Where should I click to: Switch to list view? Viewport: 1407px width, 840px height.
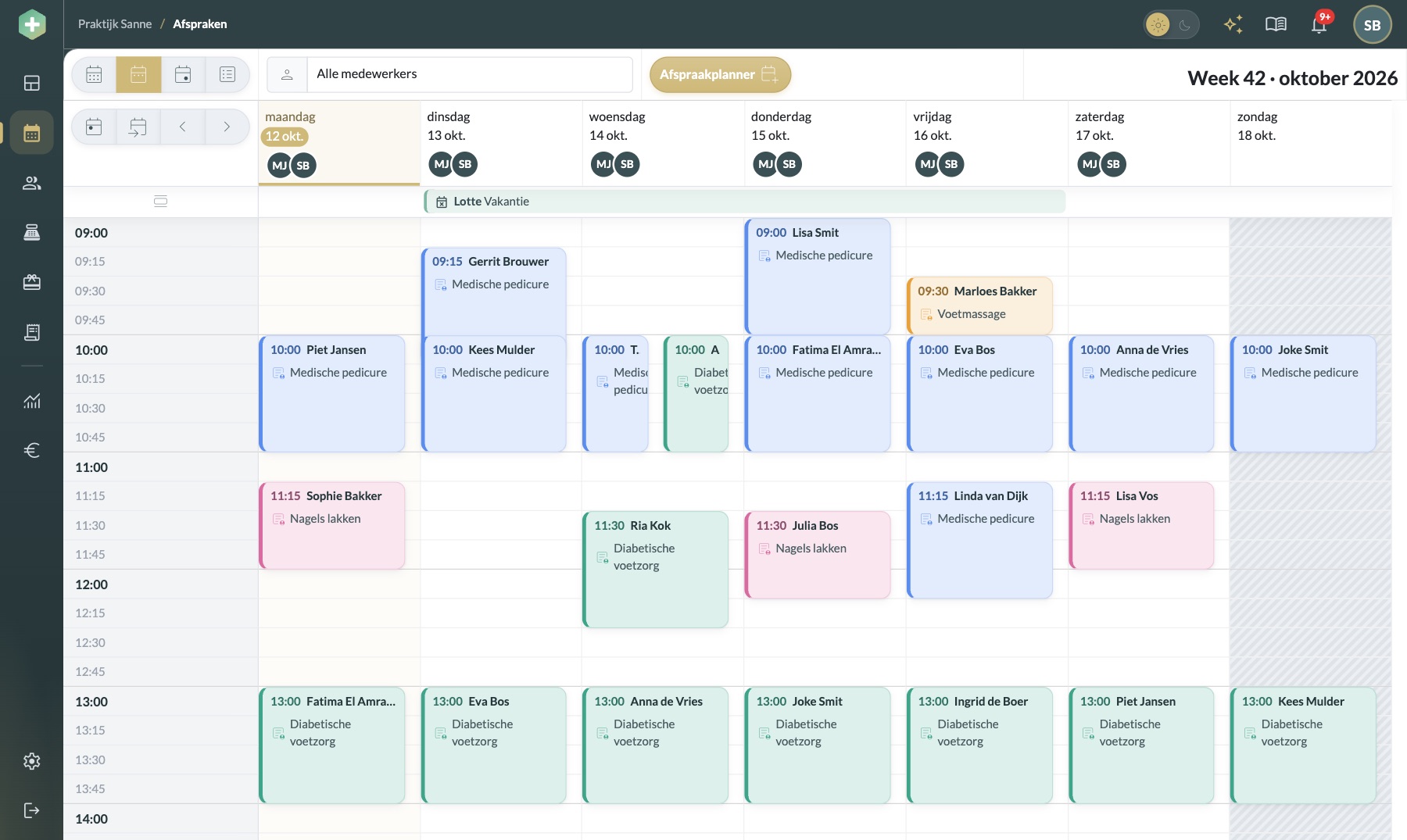coord(227,74)
